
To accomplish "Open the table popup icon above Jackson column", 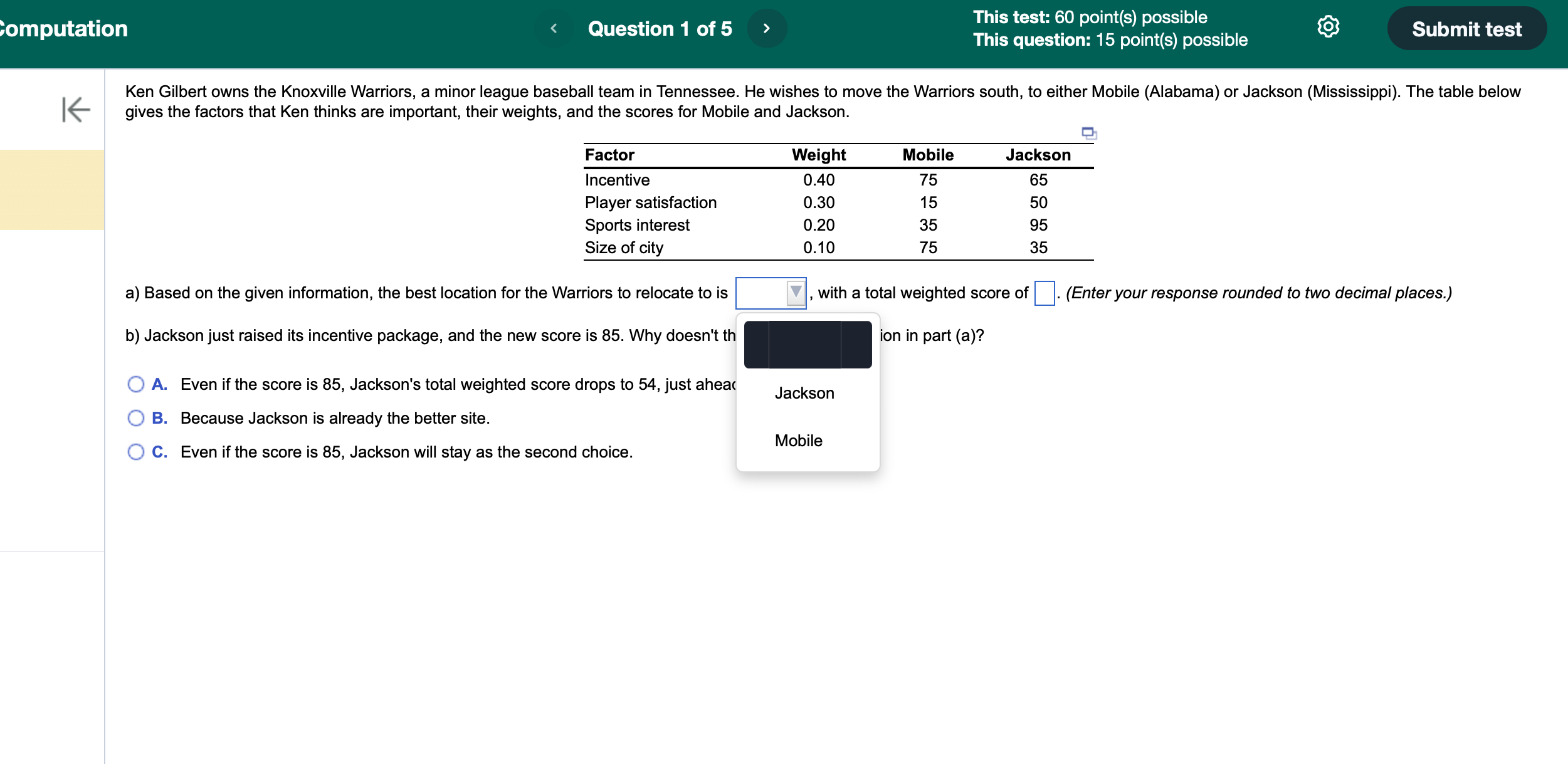I will click(x=1088, y=133).
